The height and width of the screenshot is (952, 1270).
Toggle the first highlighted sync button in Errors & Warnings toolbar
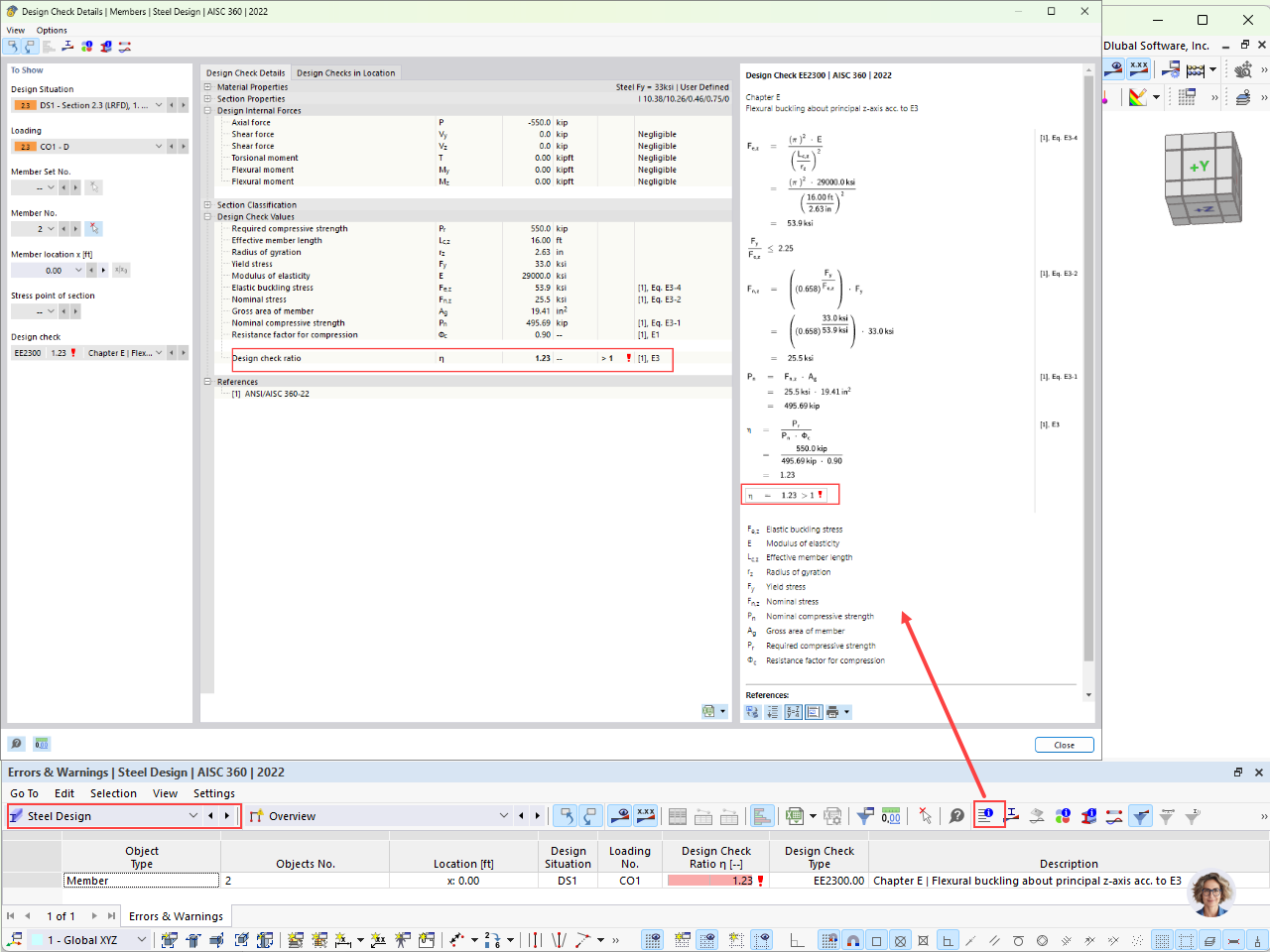pyautogui.click(x=565, y=816)
